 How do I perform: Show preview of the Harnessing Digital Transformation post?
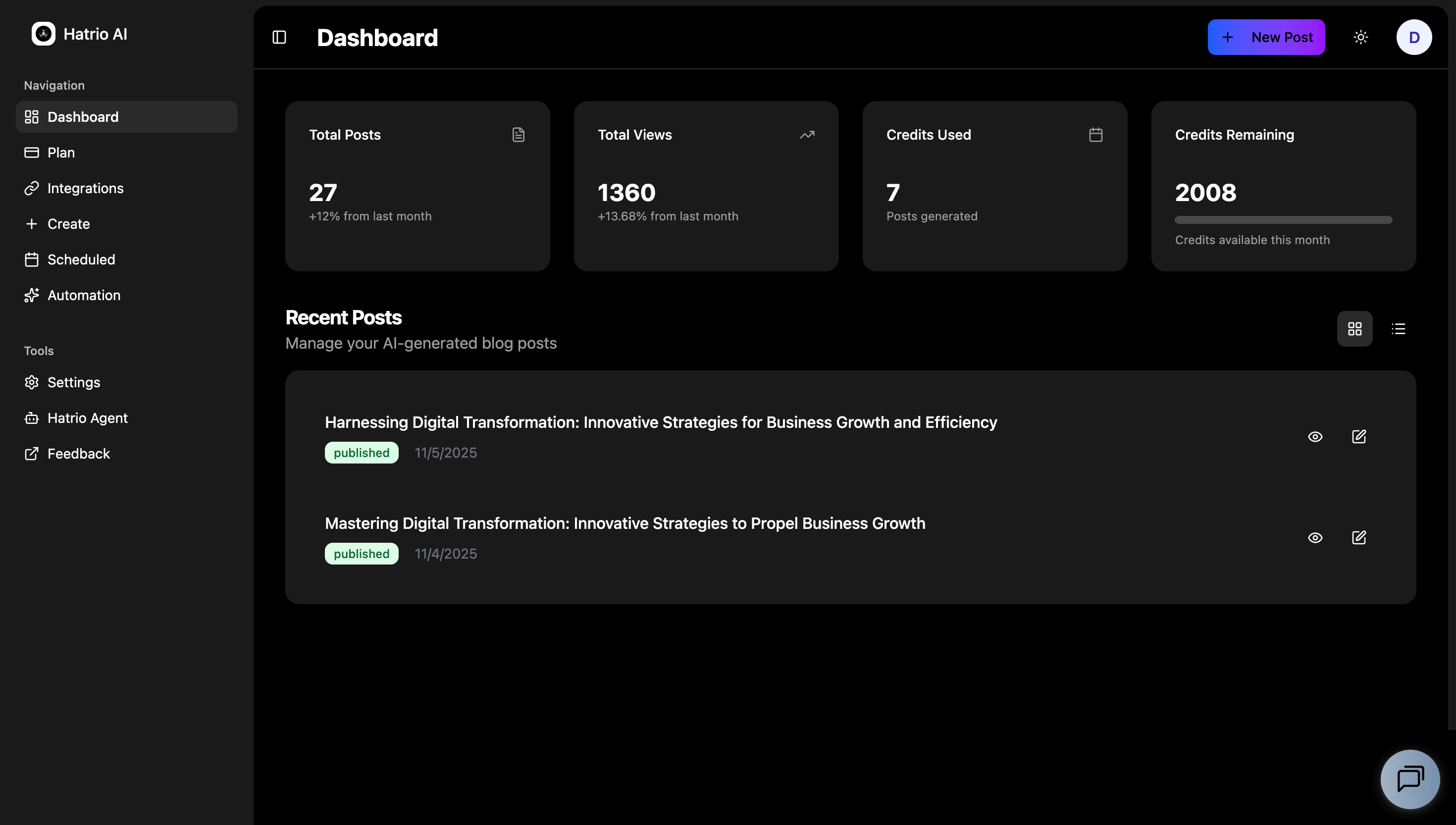(x=1315, y=436)
